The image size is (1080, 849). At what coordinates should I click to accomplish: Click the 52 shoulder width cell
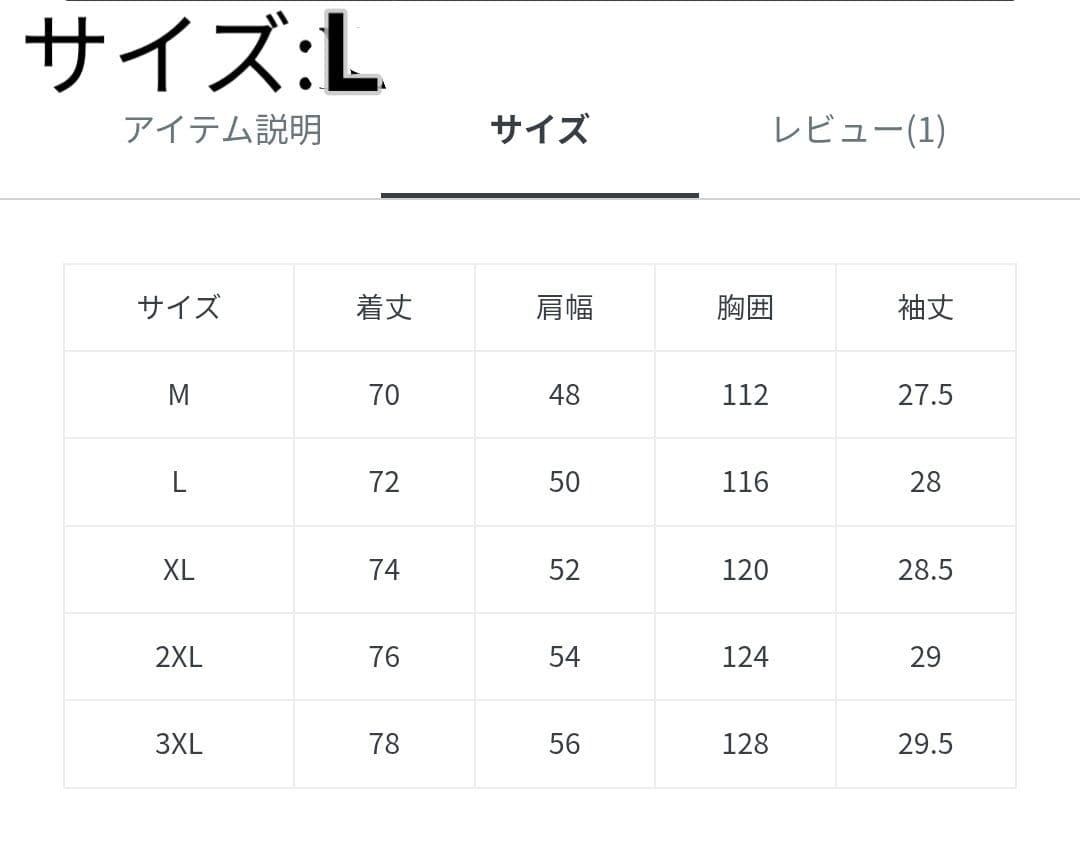[564, 570]
